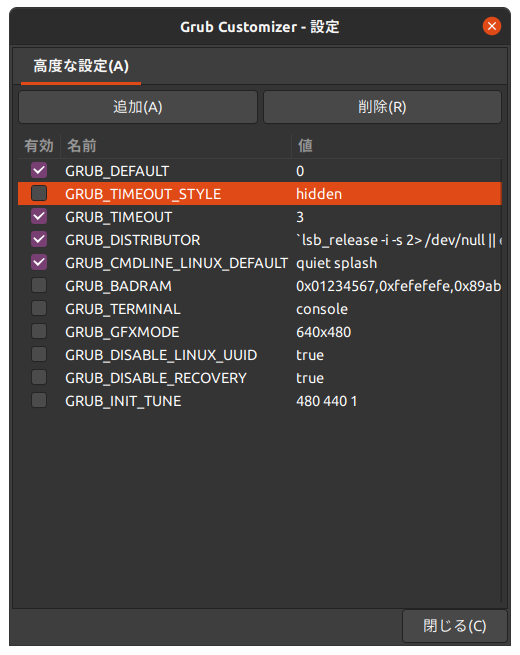The width and height of the screenshot is (520, 655).
Task: Click the quiet splash value
Action: coord(337,263)
